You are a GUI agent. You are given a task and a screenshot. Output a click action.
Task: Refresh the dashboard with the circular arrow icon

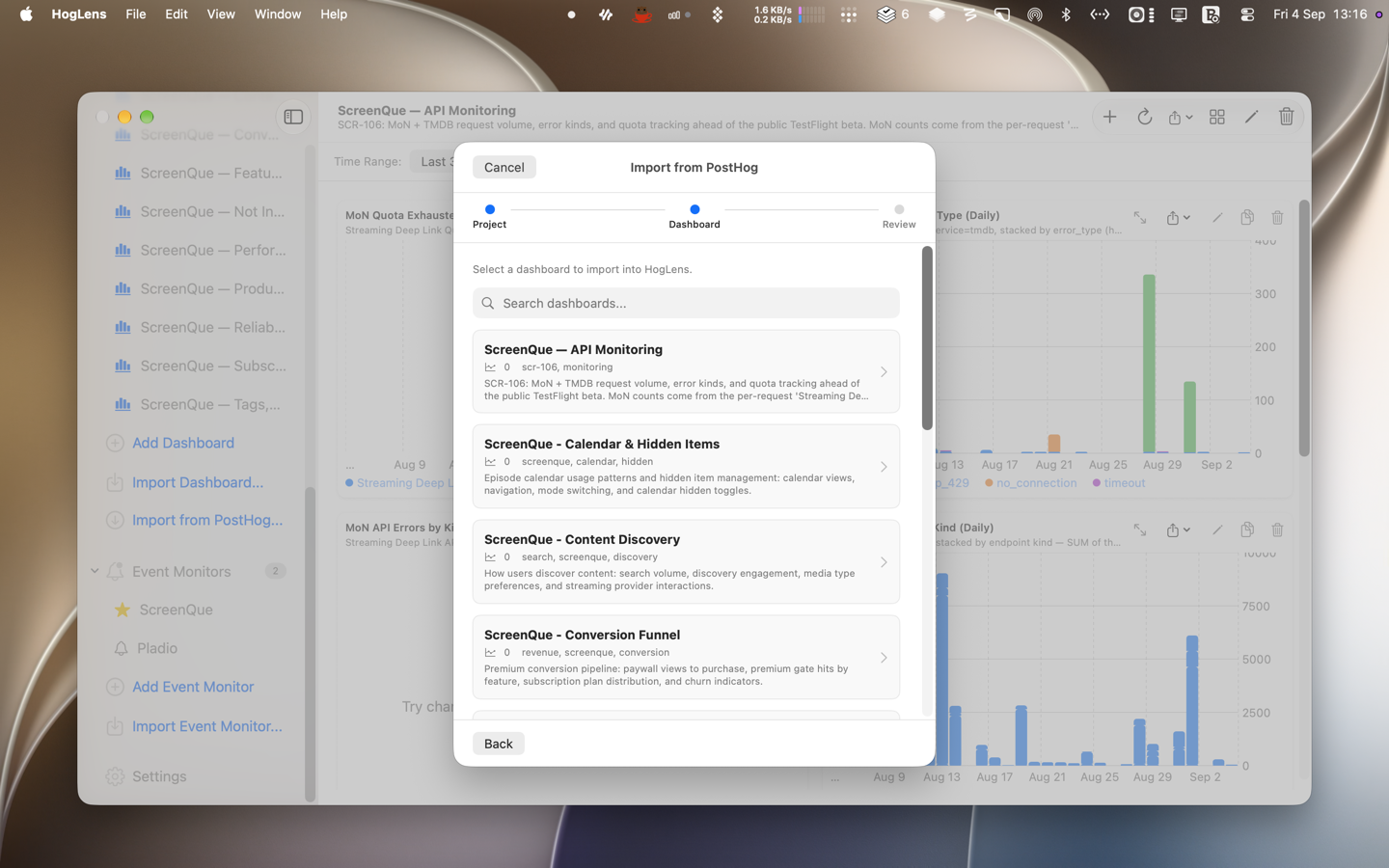(x=1144, y=117)
